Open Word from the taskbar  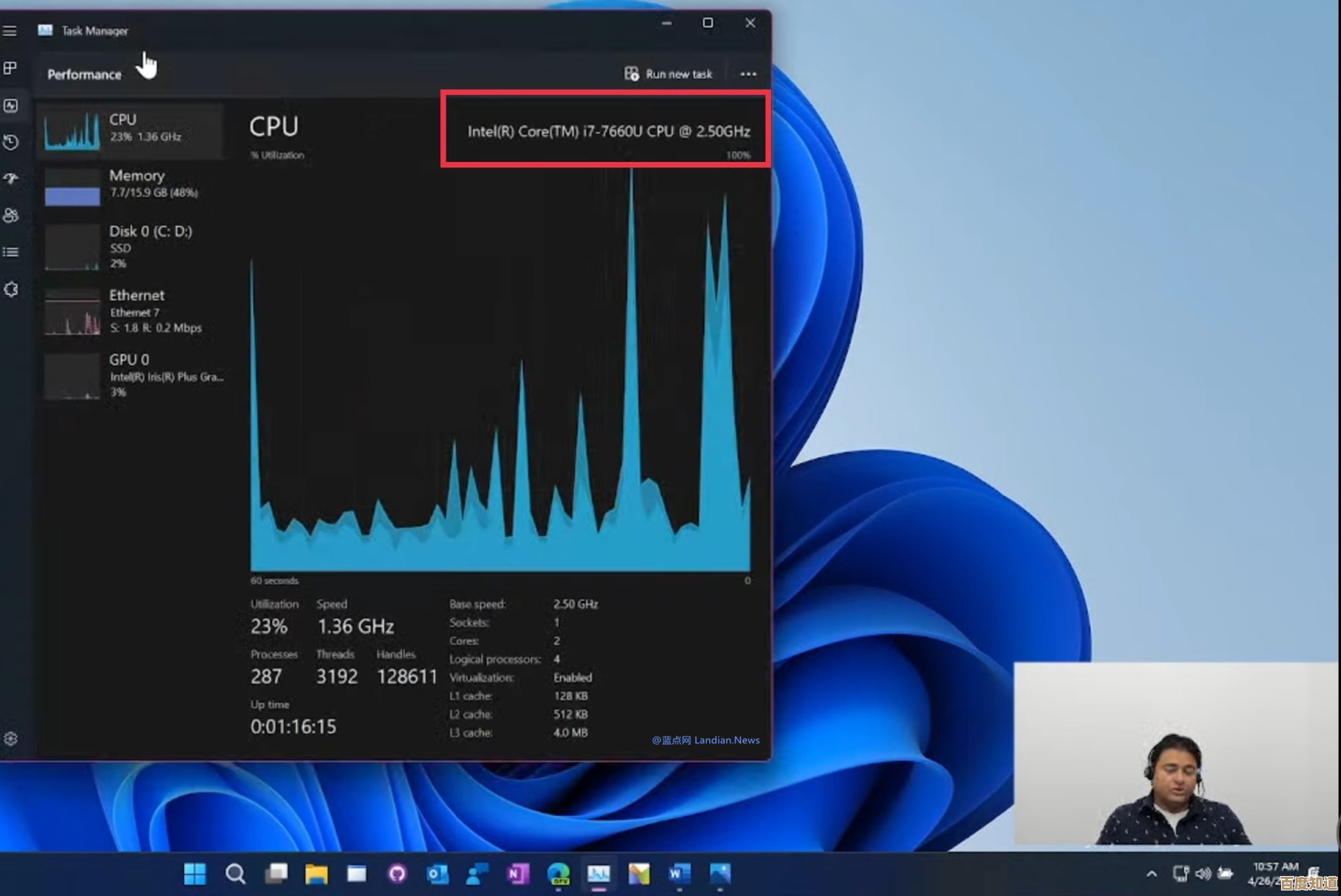click(x=679, y=874)
